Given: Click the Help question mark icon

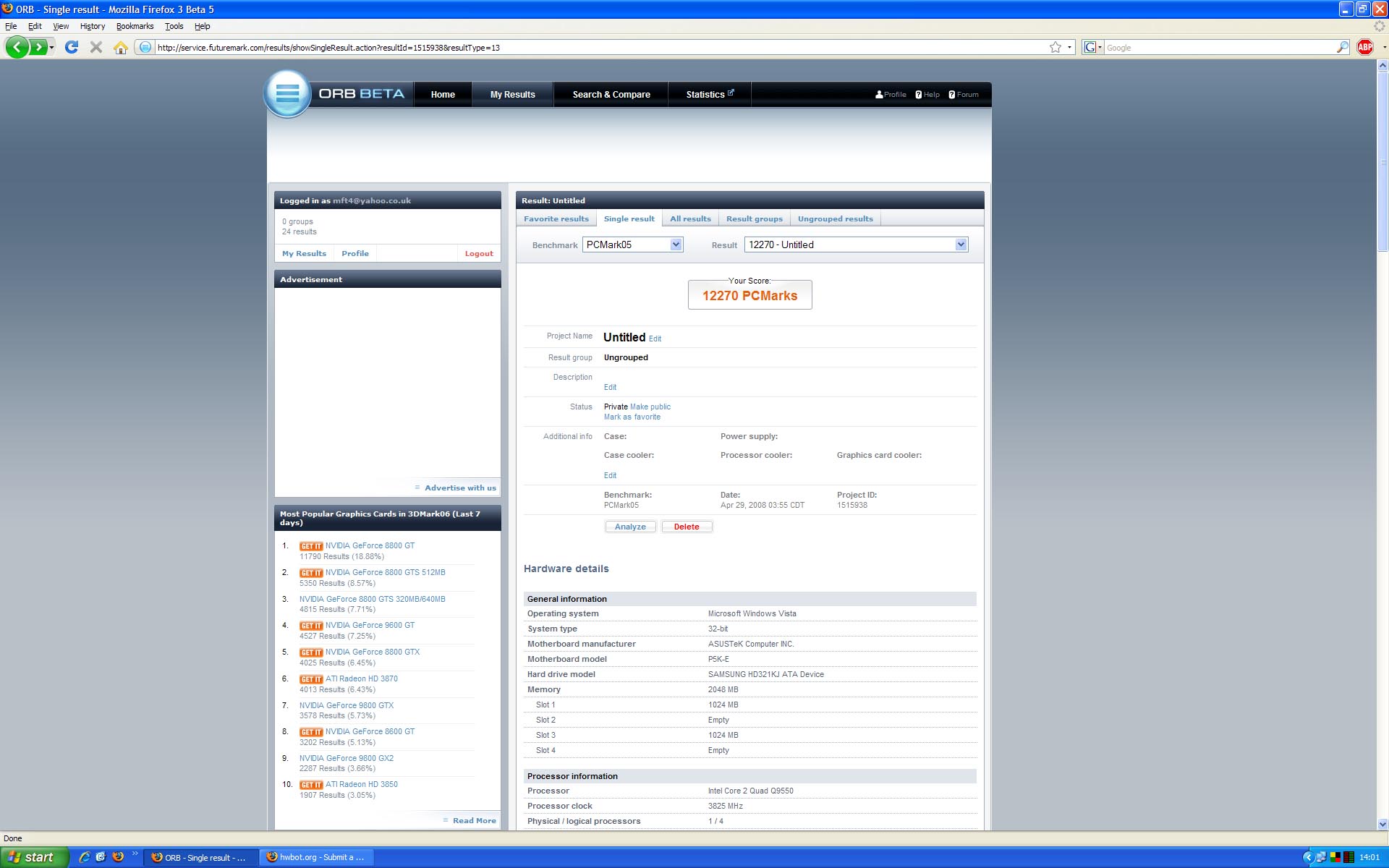Looking at the screenshot, I should tap(919, 95).
